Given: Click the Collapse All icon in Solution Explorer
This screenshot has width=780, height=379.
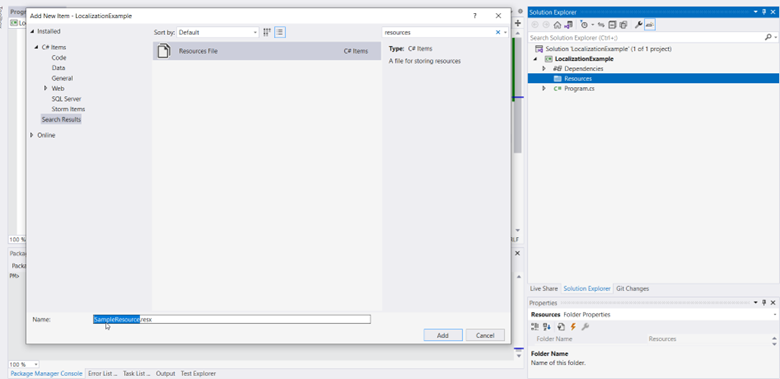Looking at the screenshot, I should (x=612, y=25).
